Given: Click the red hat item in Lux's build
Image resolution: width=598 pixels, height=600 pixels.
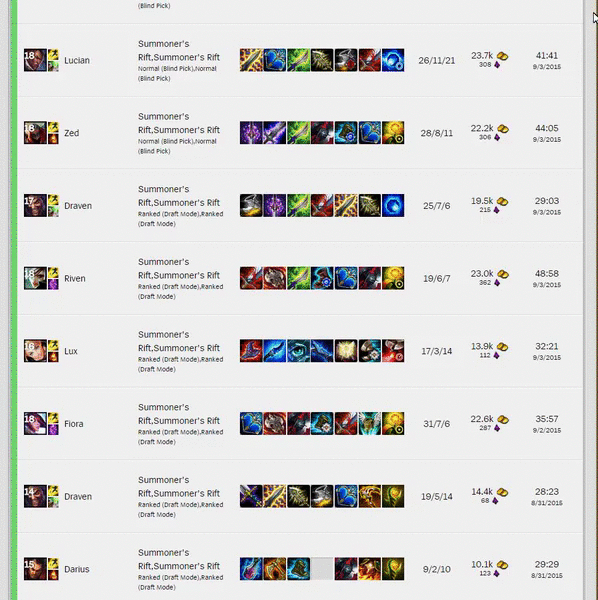Looking at the screenshot, I should [x=251, y=351].
